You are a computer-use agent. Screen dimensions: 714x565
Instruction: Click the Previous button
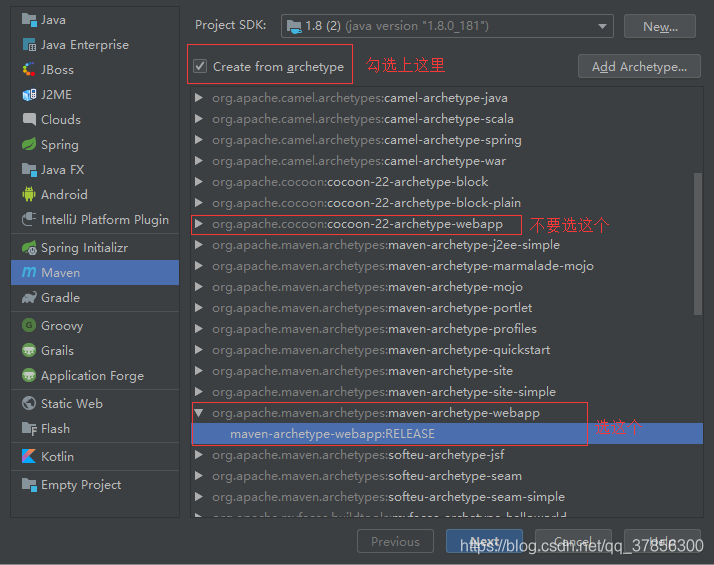[395, 541]
